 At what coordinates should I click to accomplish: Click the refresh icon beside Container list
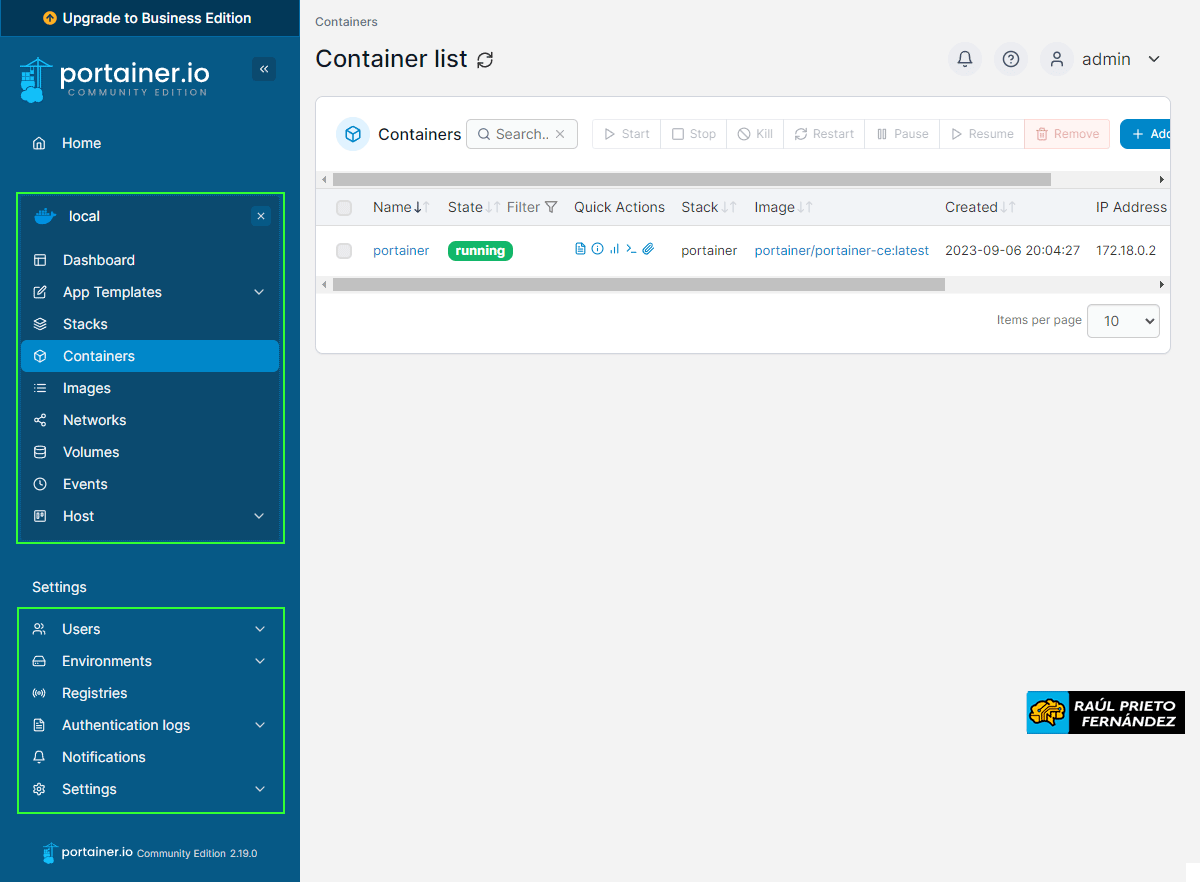(485, 60)
